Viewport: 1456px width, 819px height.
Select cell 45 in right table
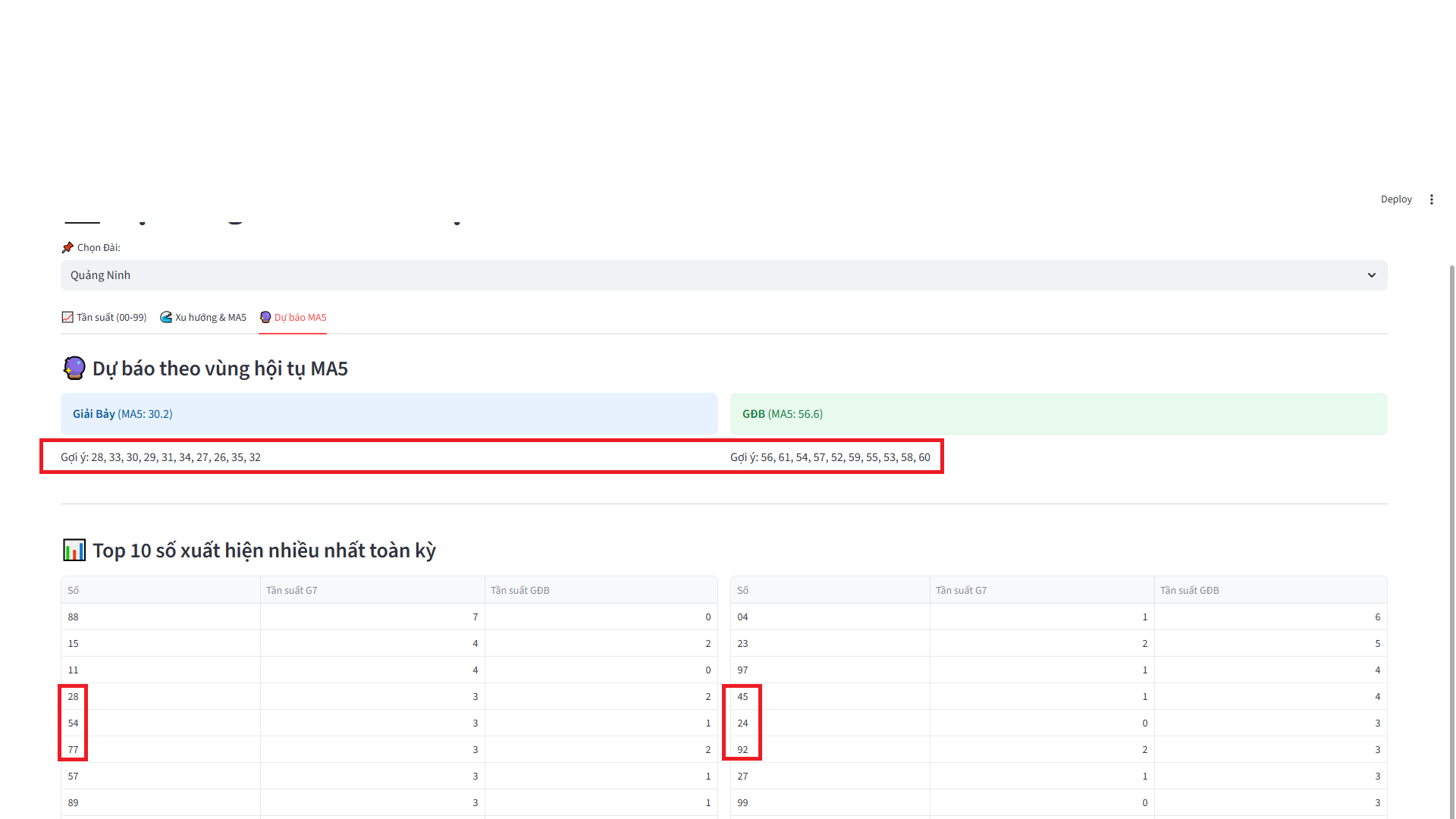(830, 696)
